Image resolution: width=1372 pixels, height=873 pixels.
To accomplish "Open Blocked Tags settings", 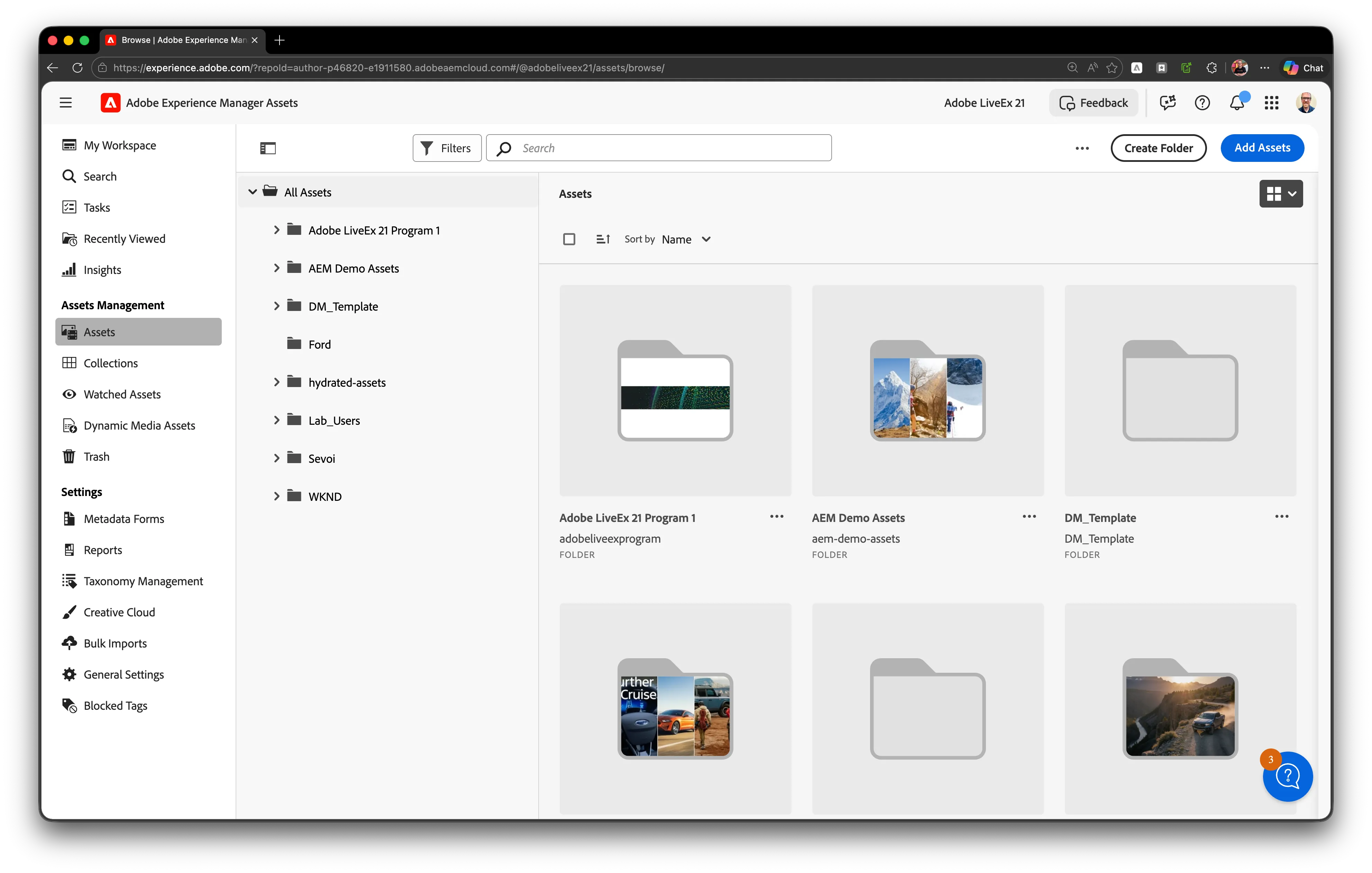I will pyautogui.click(x=138, y=706).
